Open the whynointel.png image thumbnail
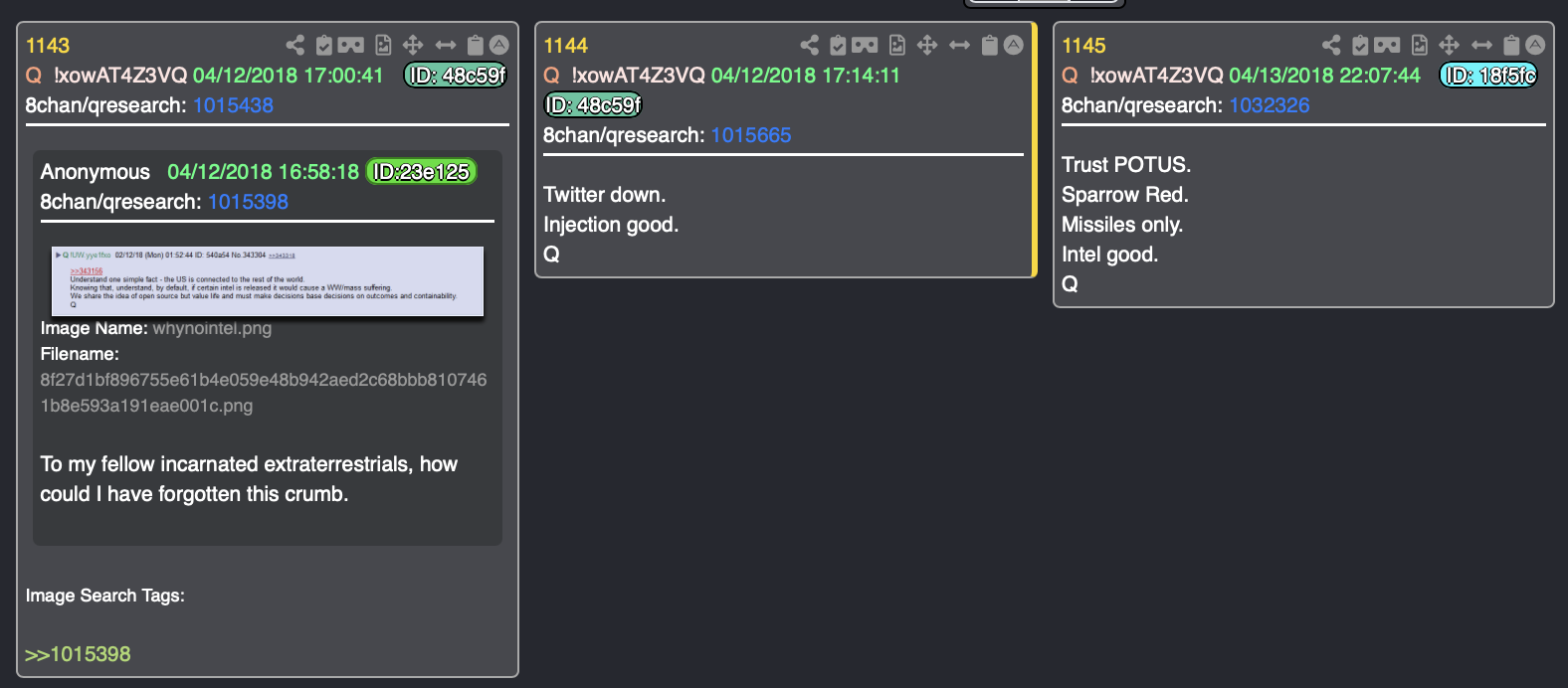Image resolution: width=1568 pixels, height=688 pixels. click(267, 281)
